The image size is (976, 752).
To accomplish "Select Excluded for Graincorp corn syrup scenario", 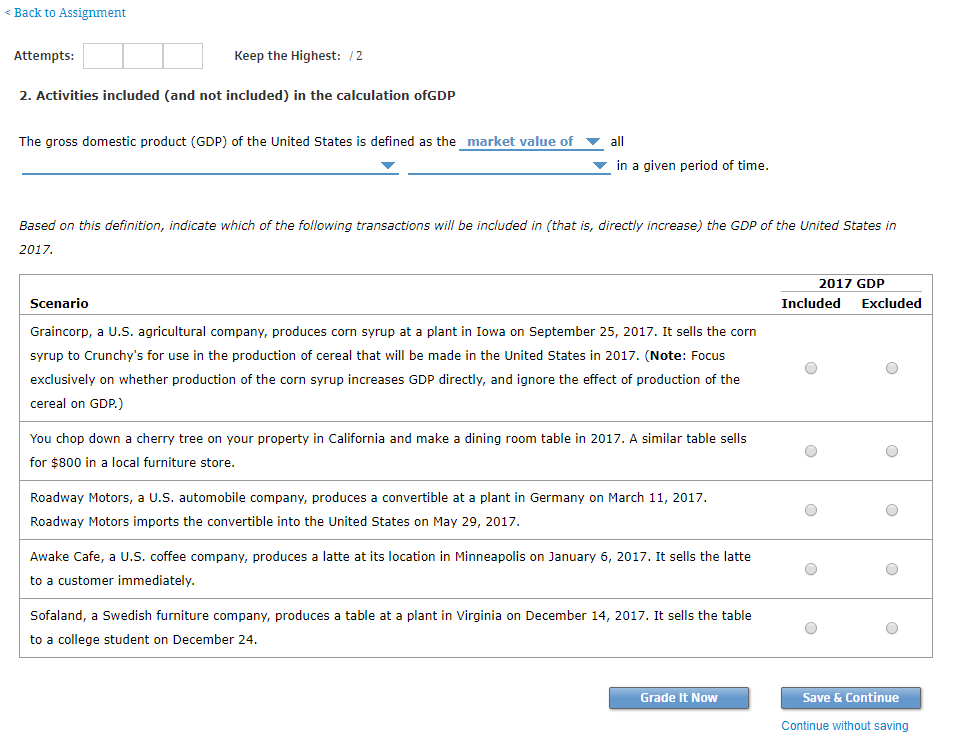I will (892, 368).
